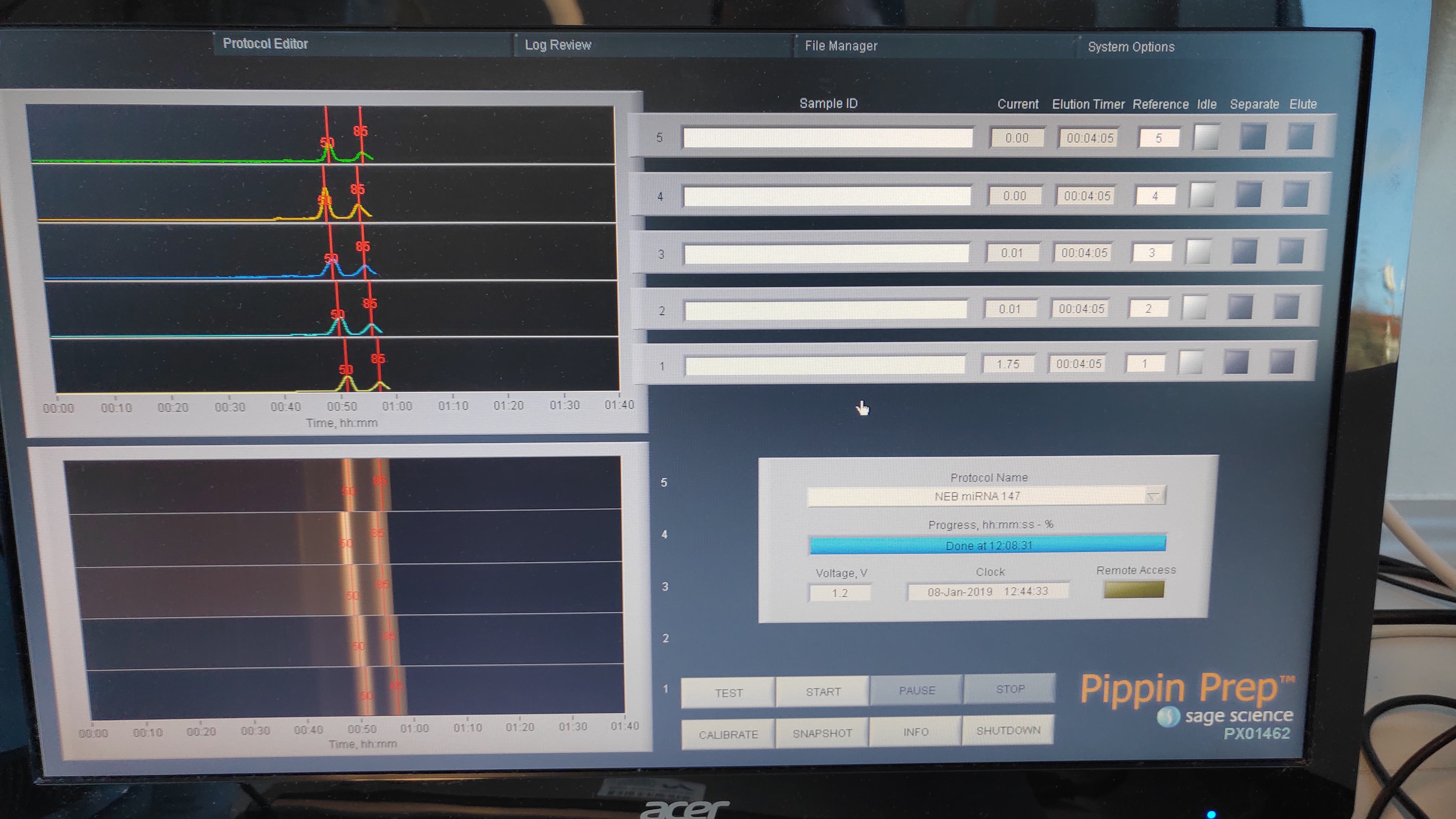Viewport: 1456px width, 819px height.
Task: Take a SNAPSHOT of the run
Action: [x=822, y=734]
